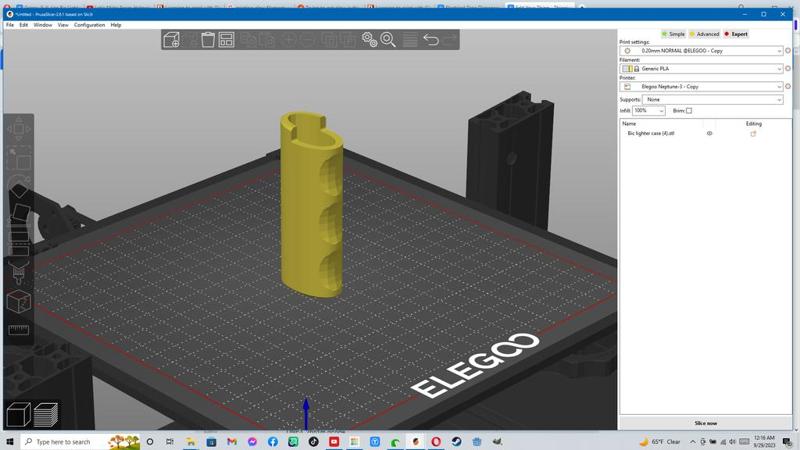Open the Measure ruler tool

pos(18,330)
